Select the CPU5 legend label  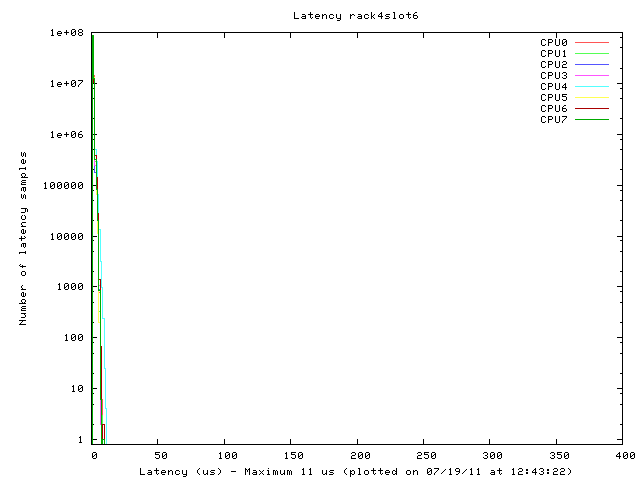553,98
